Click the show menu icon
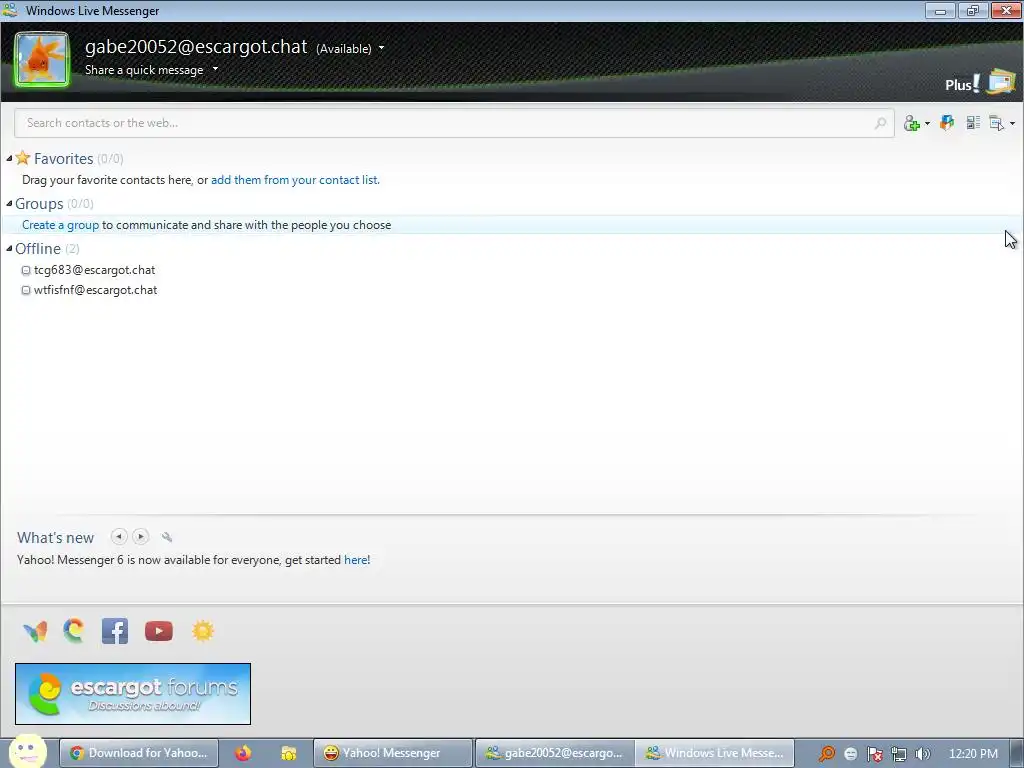Viewport: 1024px width, 768px height. (x=997, y=123)
